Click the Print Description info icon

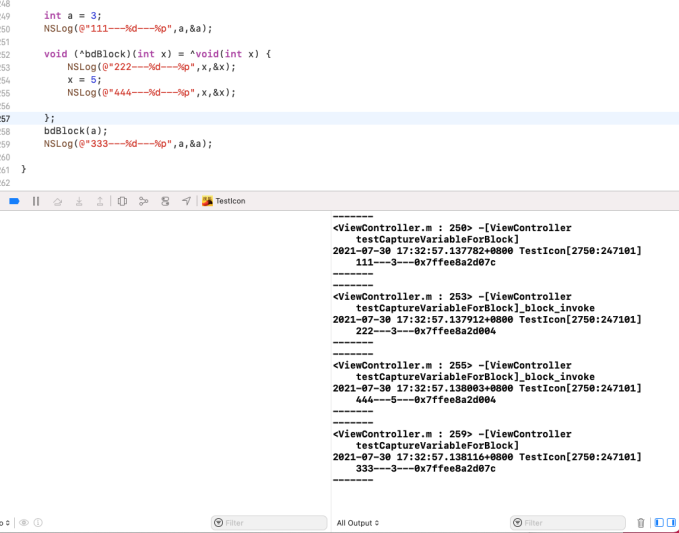click(x=38, y=523)
